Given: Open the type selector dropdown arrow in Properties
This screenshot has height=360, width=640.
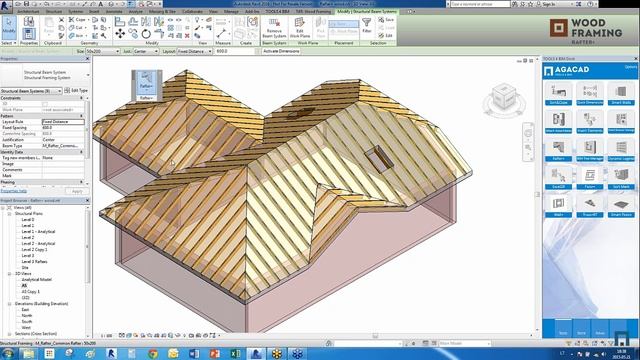Looking at the screenshot, I should tap(88, 75).
